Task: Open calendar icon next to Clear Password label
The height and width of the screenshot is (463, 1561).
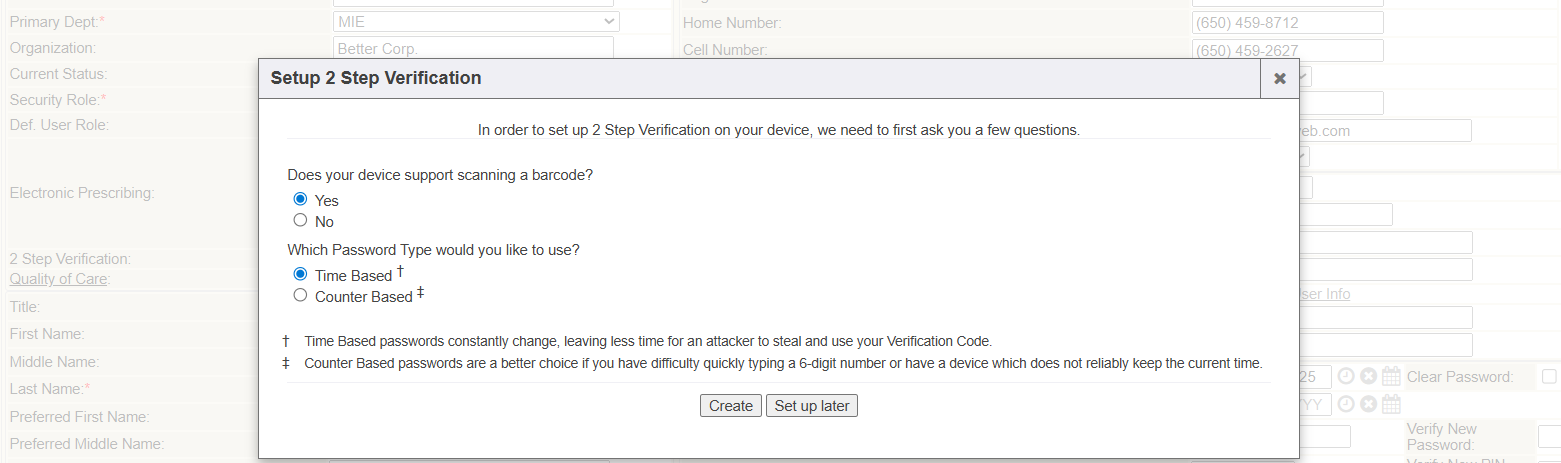Action: [1391, 377]
